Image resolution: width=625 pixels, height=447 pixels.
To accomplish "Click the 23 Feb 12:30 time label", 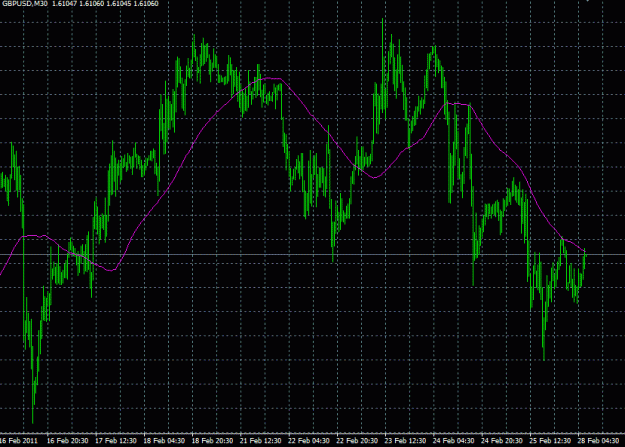I will 405,441.
